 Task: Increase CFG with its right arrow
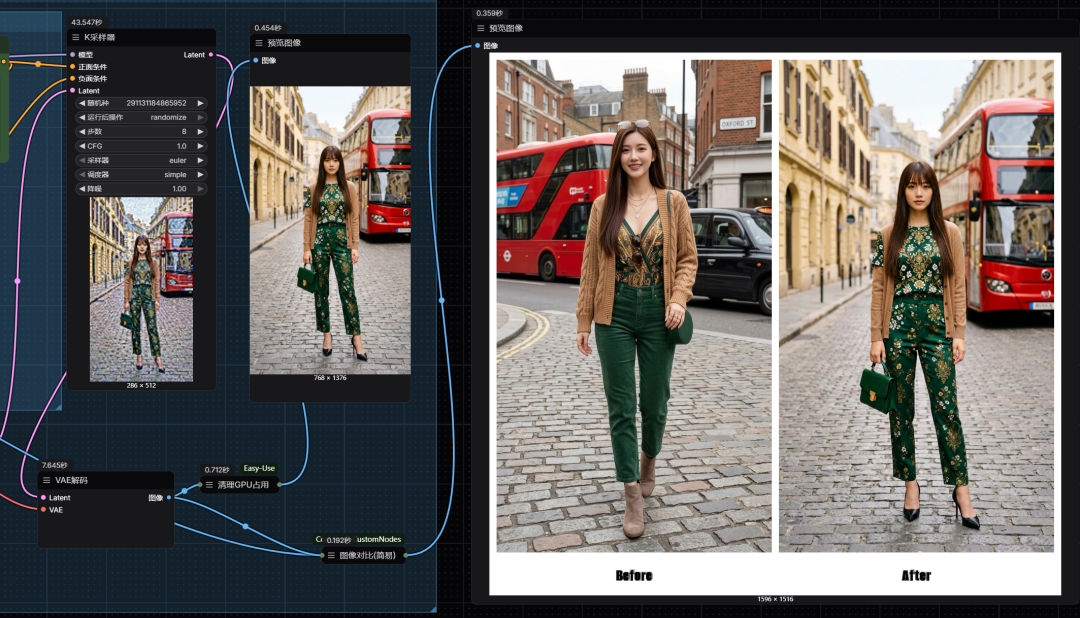pyautogui.click(x=200, y=146)
